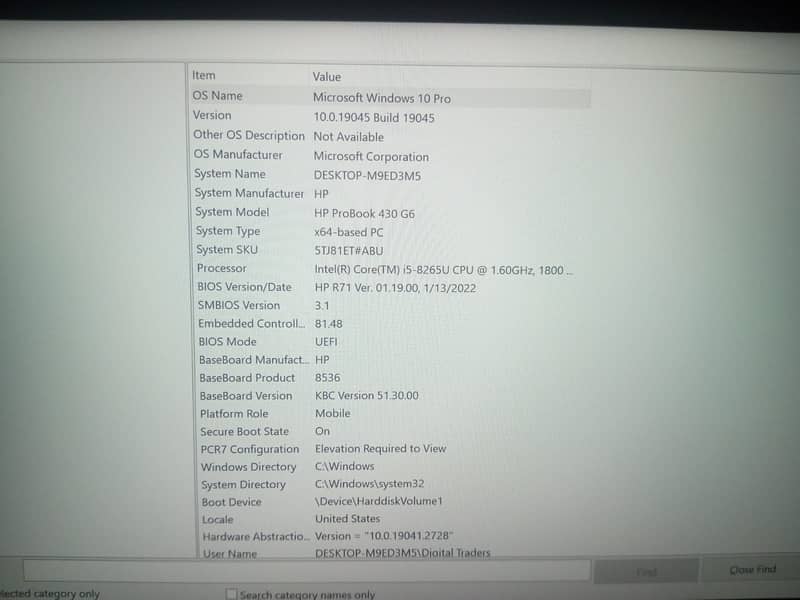This screenshot has height=600, width=800.
Task: Tick the 'Search category names only' checkbox
Action: tap(232, 594)
